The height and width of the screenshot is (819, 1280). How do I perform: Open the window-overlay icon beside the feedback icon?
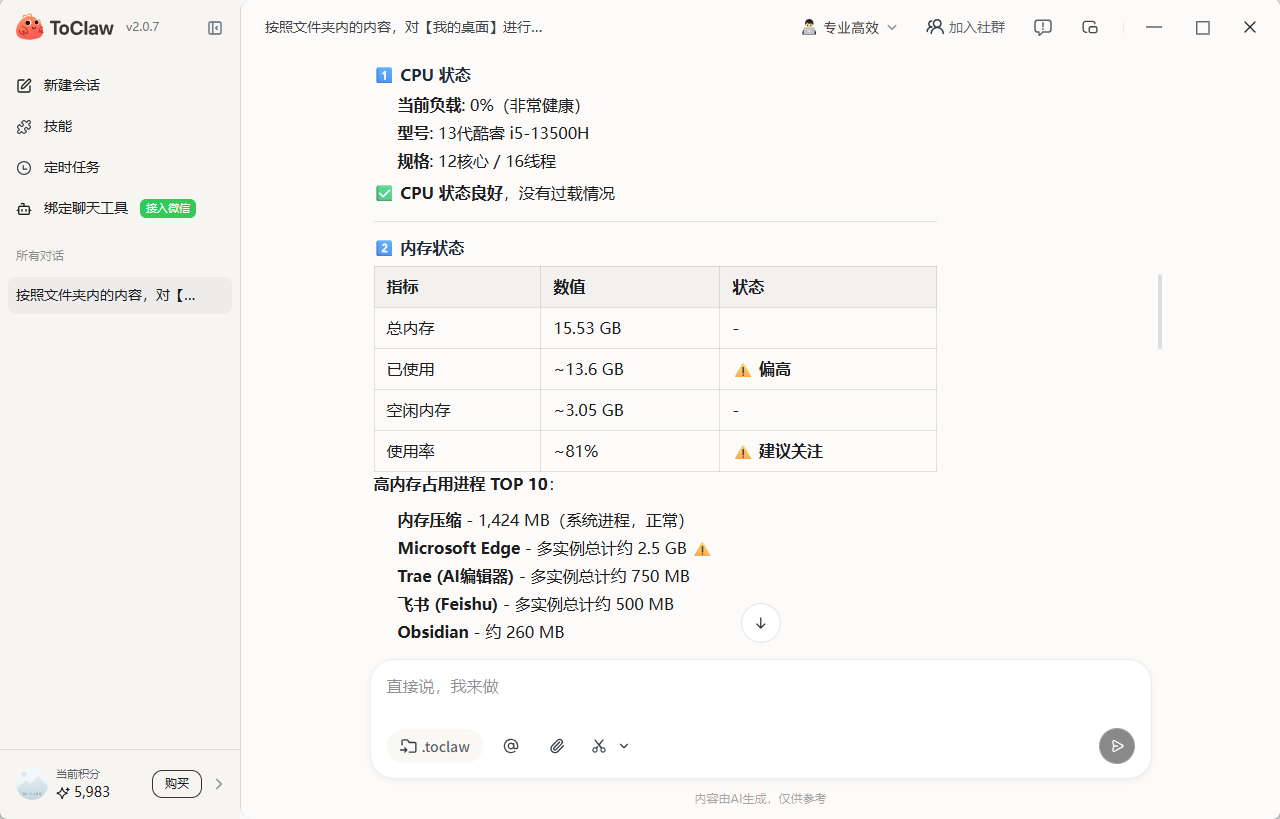pyautogui.click(x=1089, y=27)
